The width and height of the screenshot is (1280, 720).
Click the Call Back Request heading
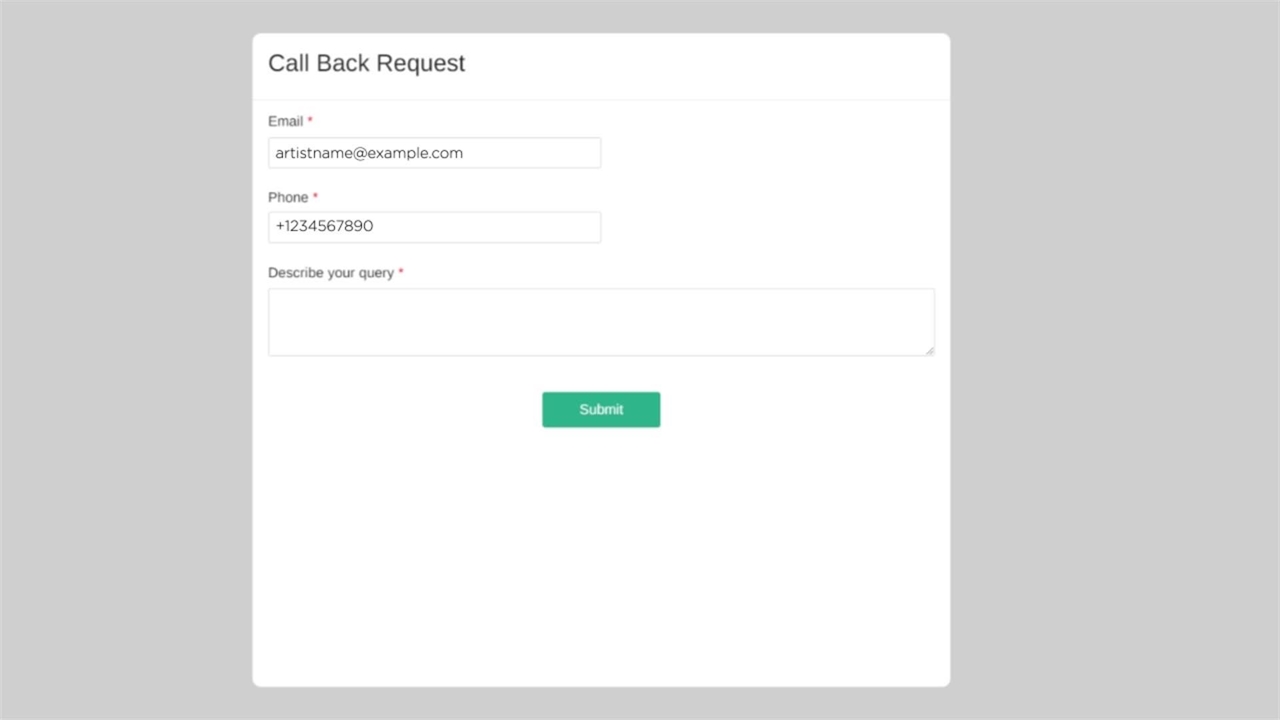click(x=366, y=63)
